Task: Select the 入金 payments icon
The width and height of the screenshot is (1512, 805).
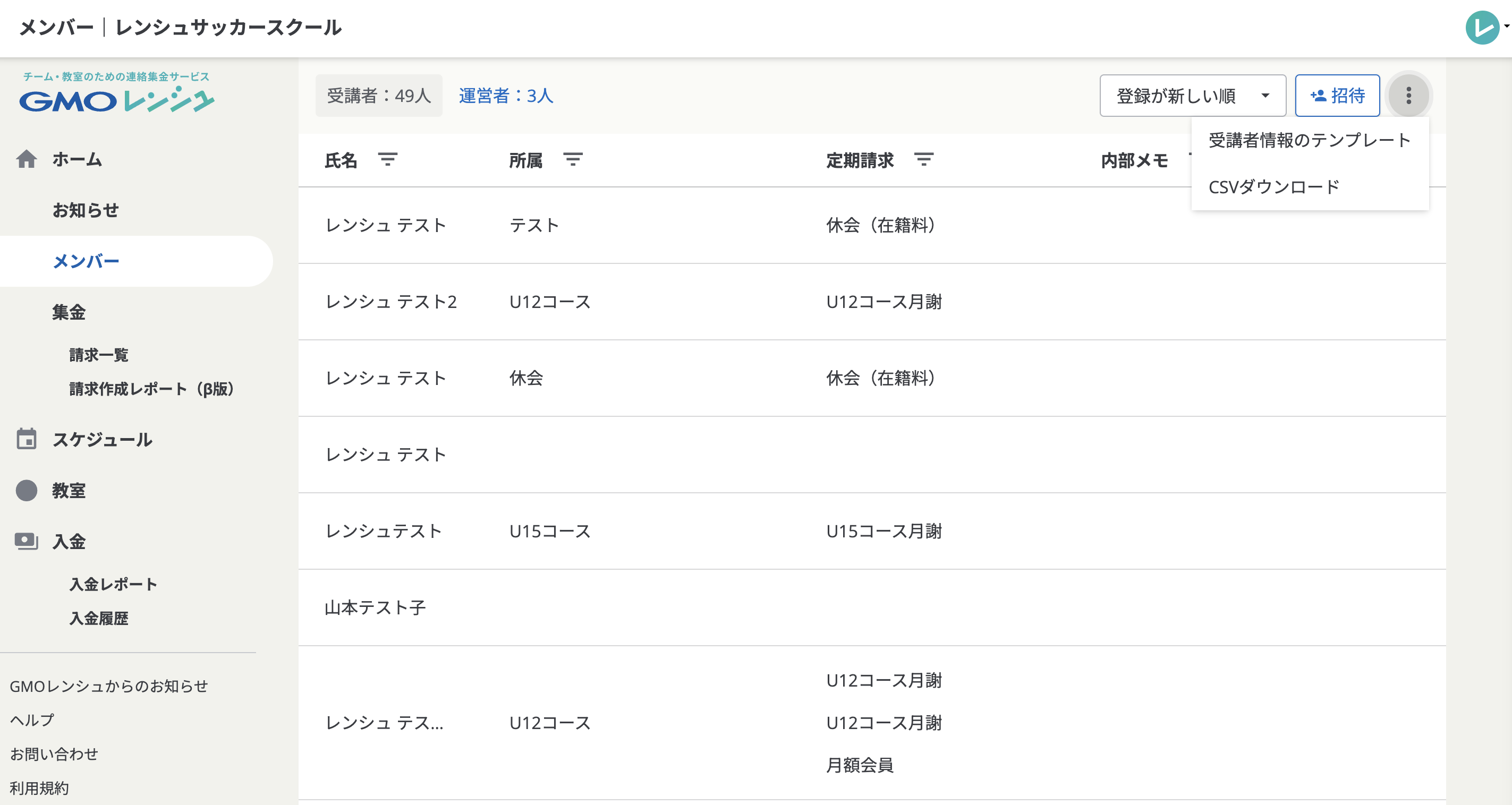Action: pyautogui.click(x=27, y=541)
